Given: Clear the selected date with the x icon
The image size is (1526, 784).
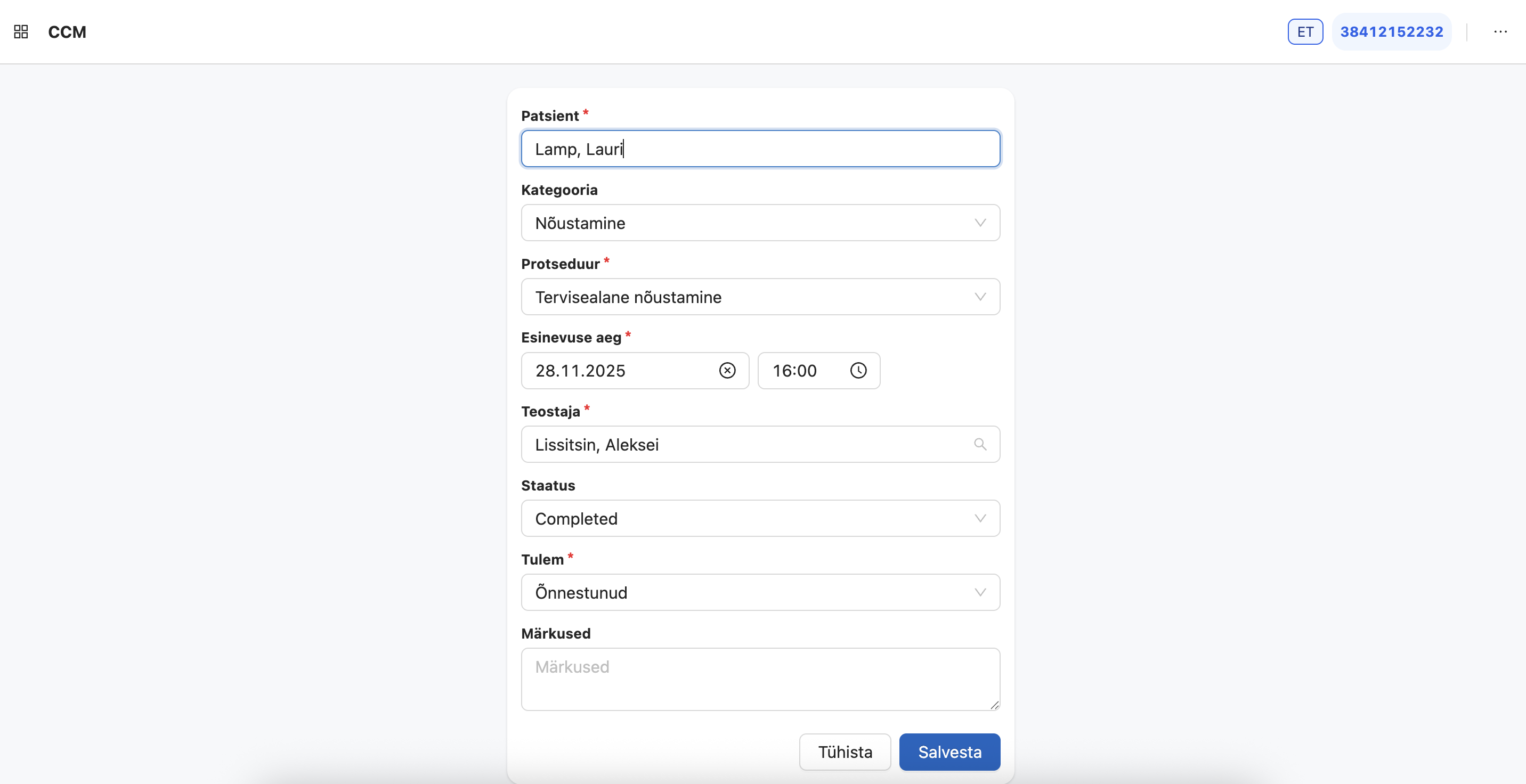Looking at the screenshot, I should tap(726, 371).
